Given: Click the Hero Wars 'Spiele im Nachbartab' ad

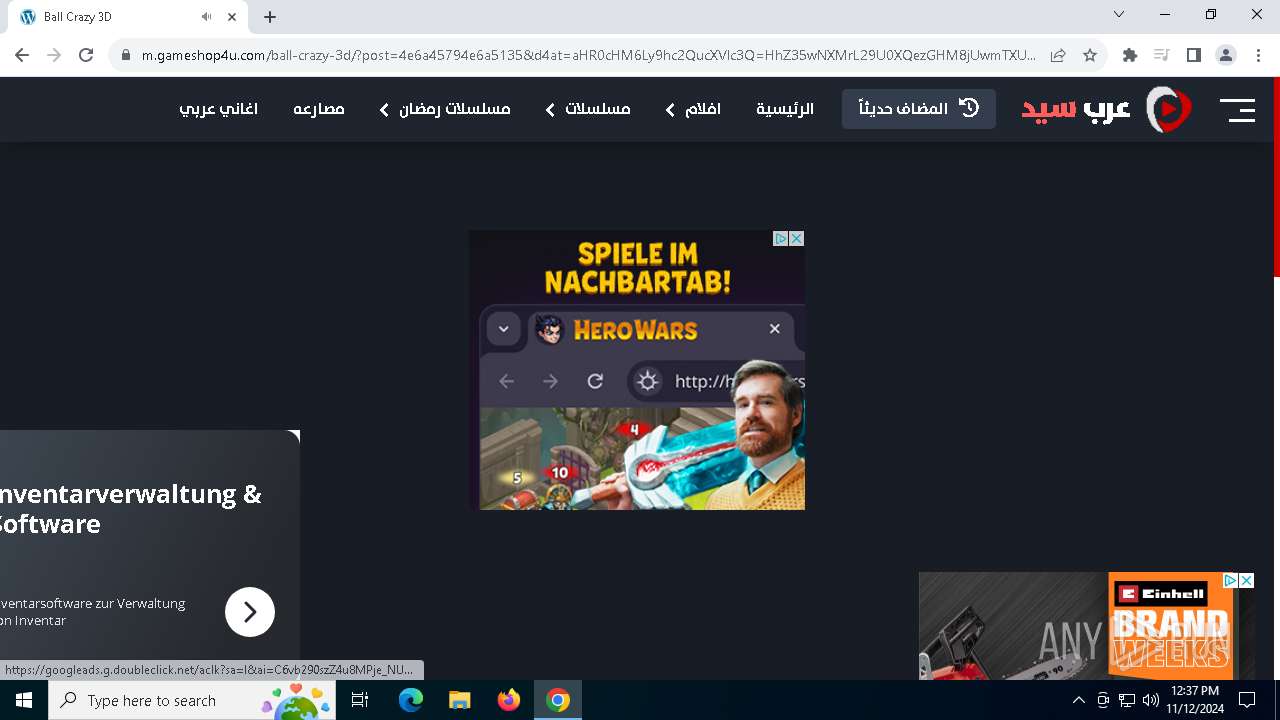Looking at the screenshot, I should pyautogui.click(x=637, y=370).
